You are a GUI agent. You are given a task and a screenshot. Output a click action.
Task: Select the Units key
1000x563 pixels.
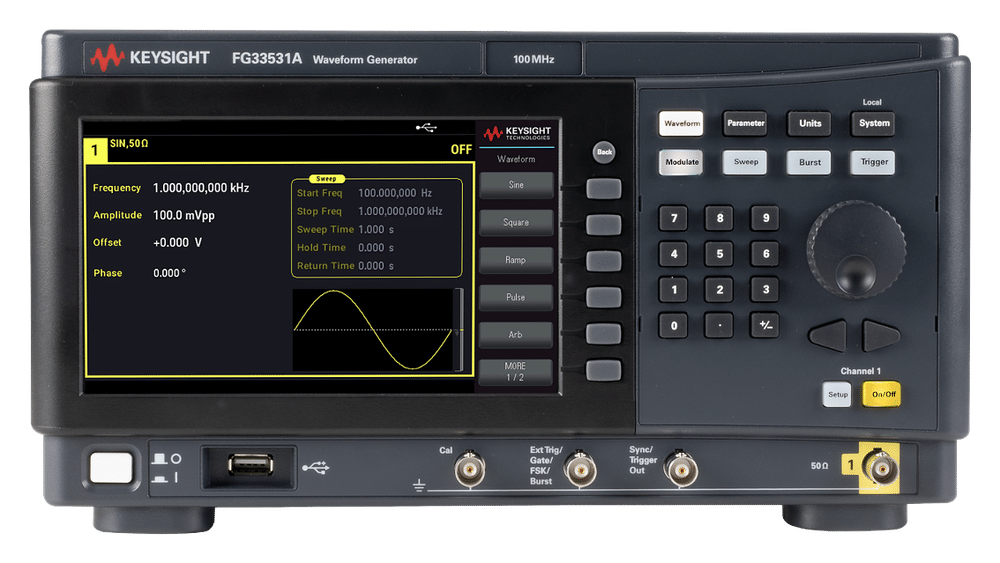pos(810,124)
